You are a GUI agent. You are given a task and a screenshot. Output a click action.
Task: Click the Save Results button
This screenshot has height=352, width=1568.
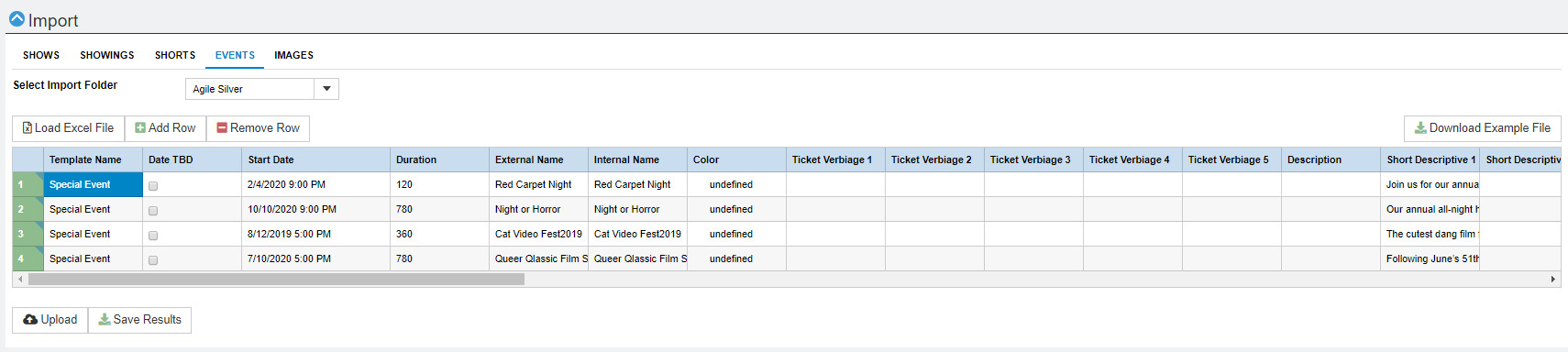pos(139,320)
